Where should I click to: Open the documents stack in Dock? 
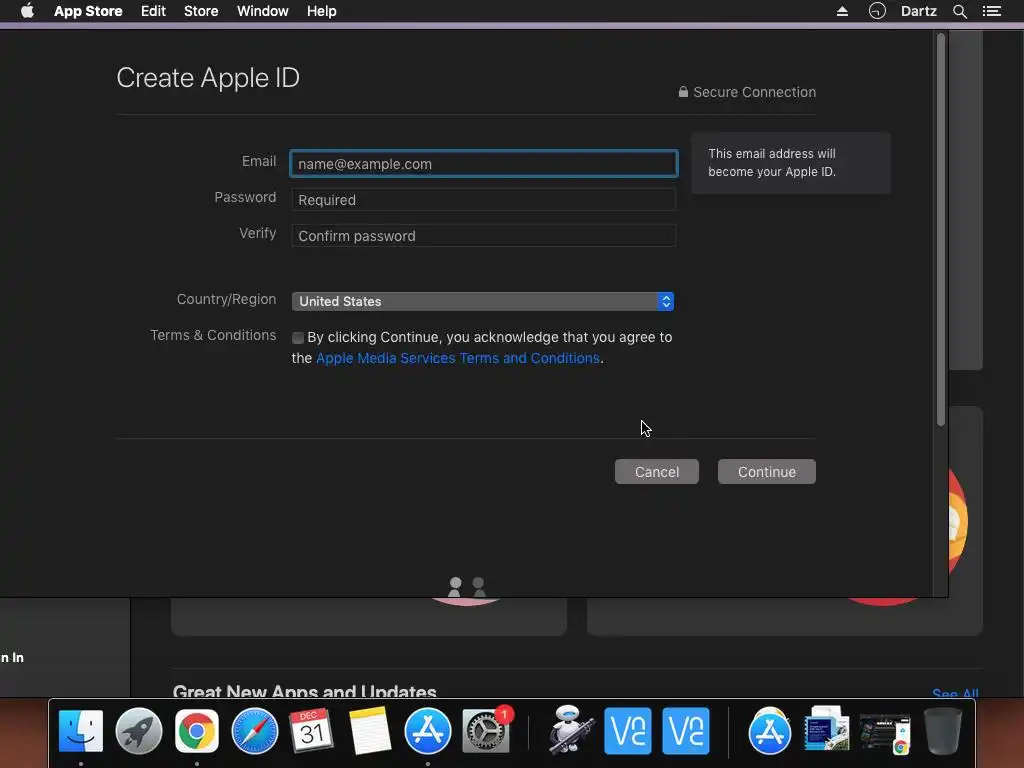point(827,729)
